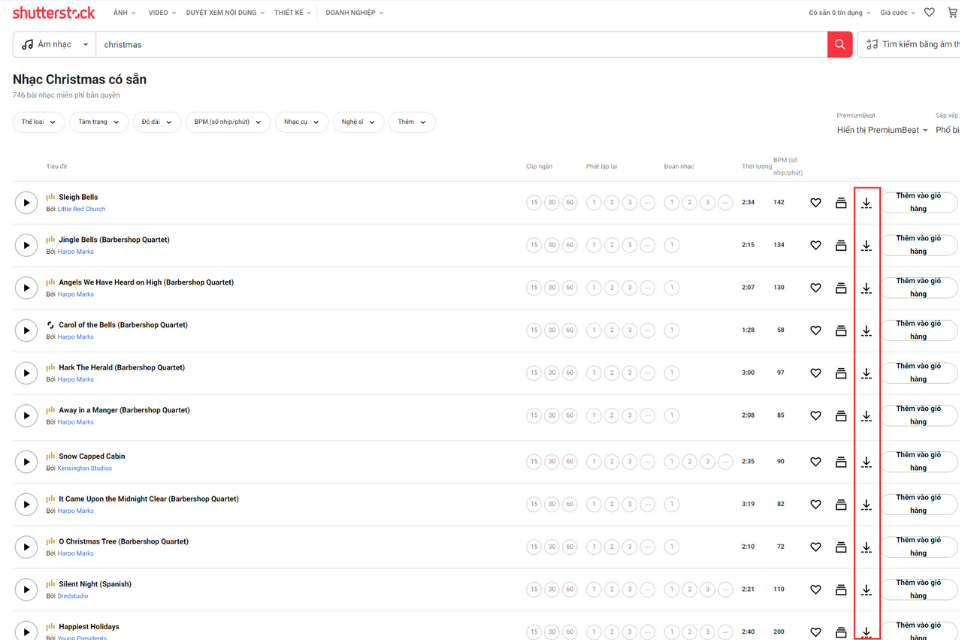Screen dimensions: 960x640
Task: Select 30-second clip for Jingle Bells
Action: click(552, 246)
